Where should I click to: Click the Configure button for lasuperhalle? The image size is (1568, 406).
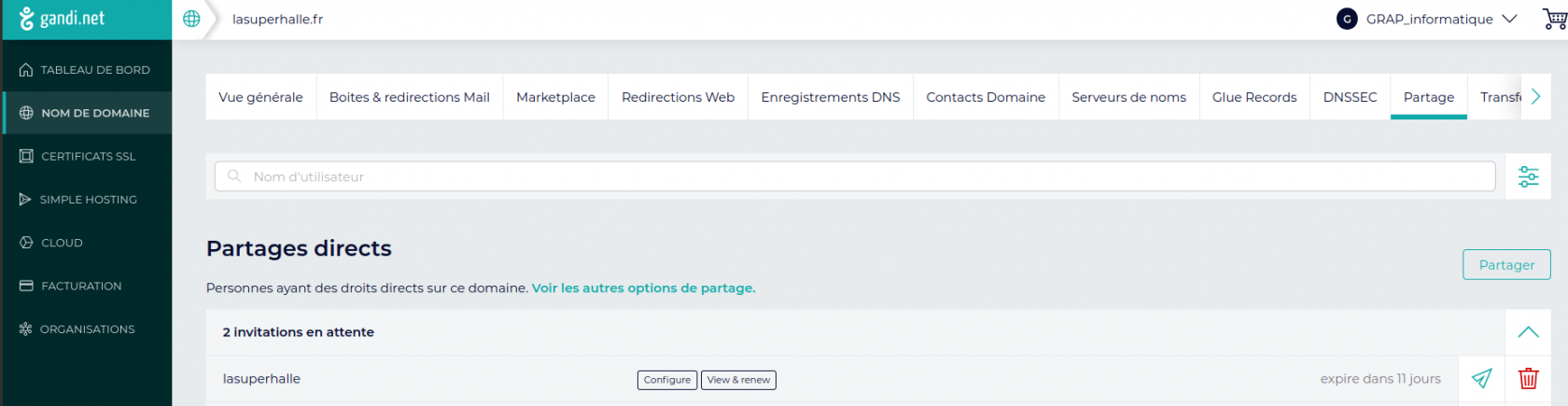click(x=666, y=380)
